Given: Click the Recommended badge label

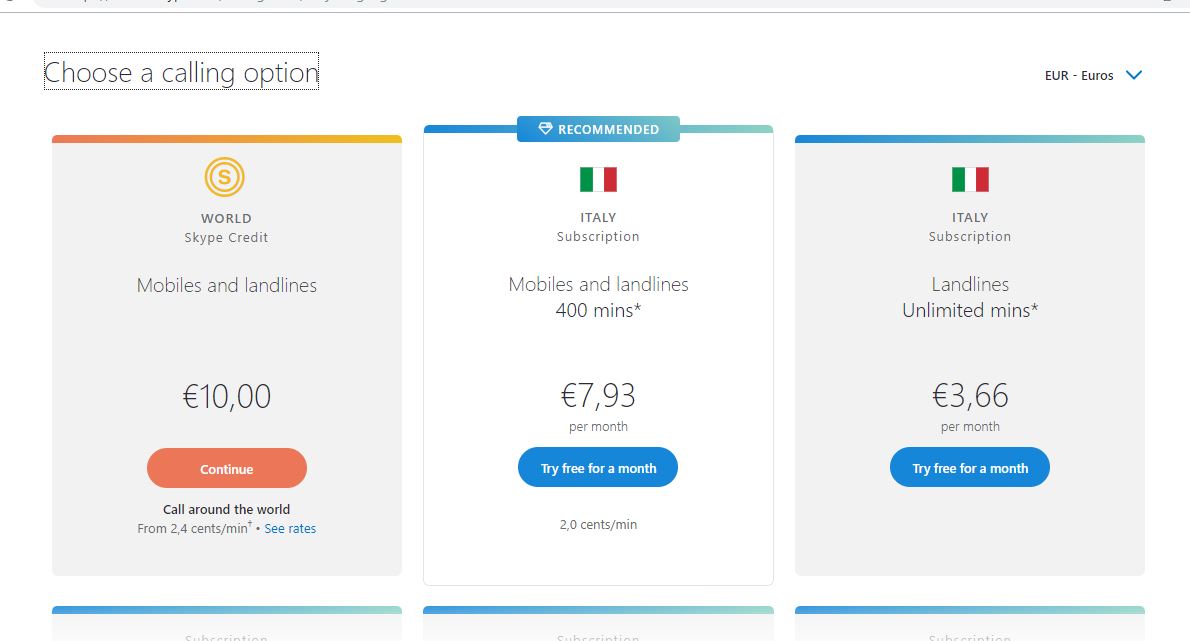Looking at the screenshot, I should point(608,129).
